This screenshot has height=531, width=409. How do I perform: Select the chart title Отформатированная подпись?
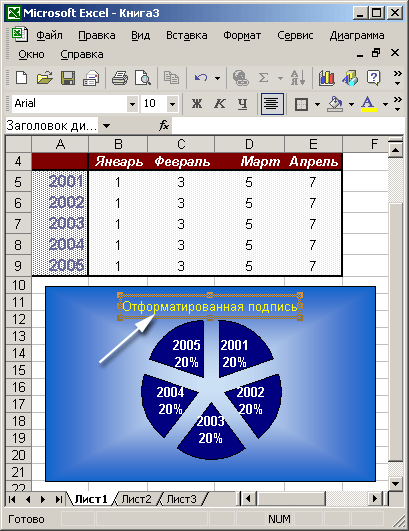pos(210,306)
